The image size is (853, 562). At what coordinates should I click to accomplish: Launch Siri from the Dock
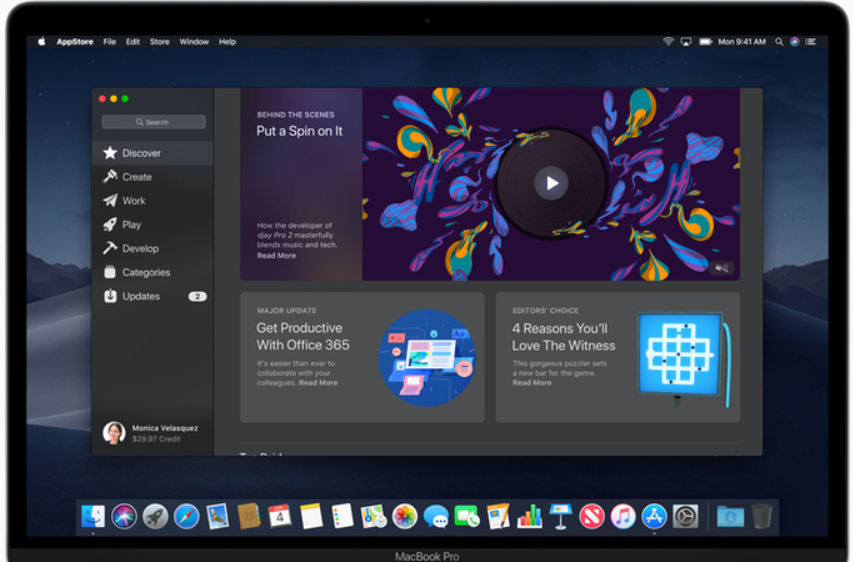coord(124,516)
